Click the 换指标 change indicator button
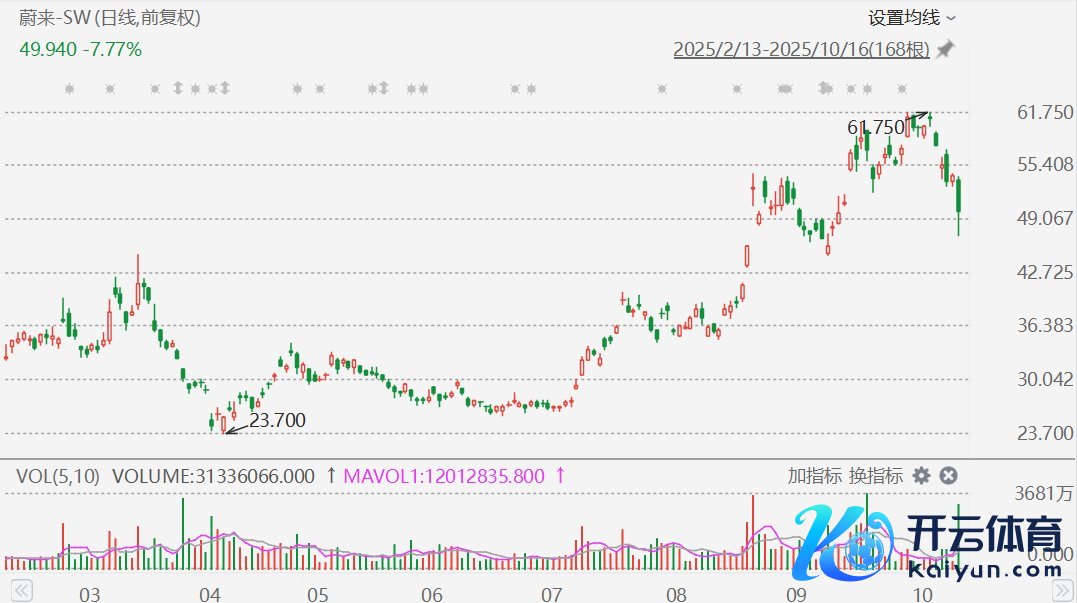The height and width of the screenshot is (603, 1077). click(875, 476)
